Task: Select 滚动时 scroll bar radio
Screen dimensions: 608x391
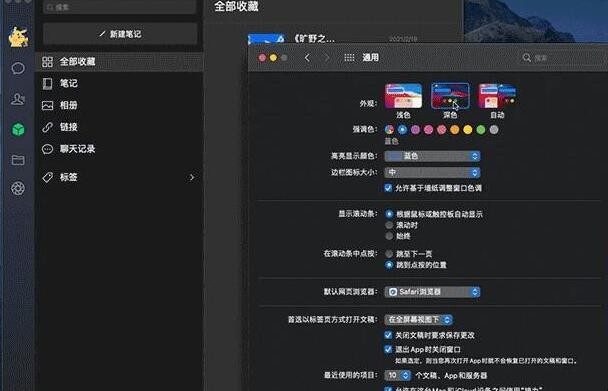Action: [x=389, y=225]
